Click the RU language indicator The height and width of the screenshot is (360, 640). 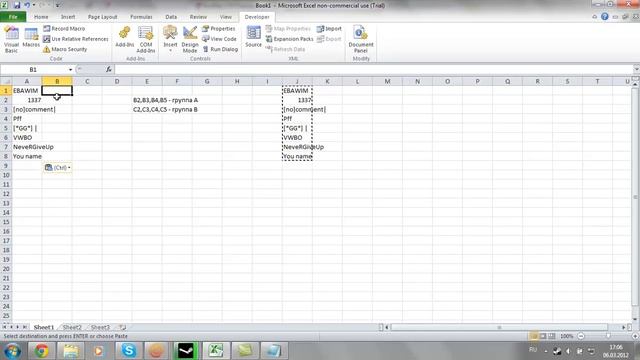click(x=533, y=350)
